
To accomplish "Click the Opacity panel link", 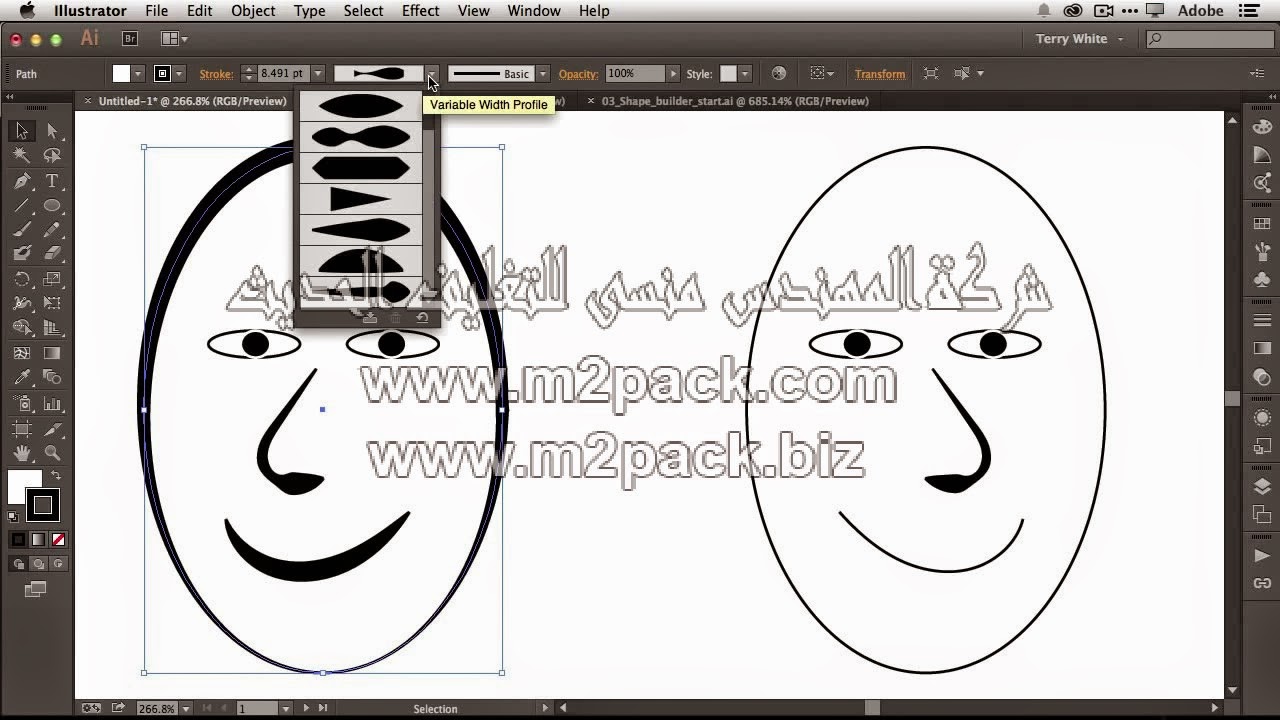I will coord(578,74).
